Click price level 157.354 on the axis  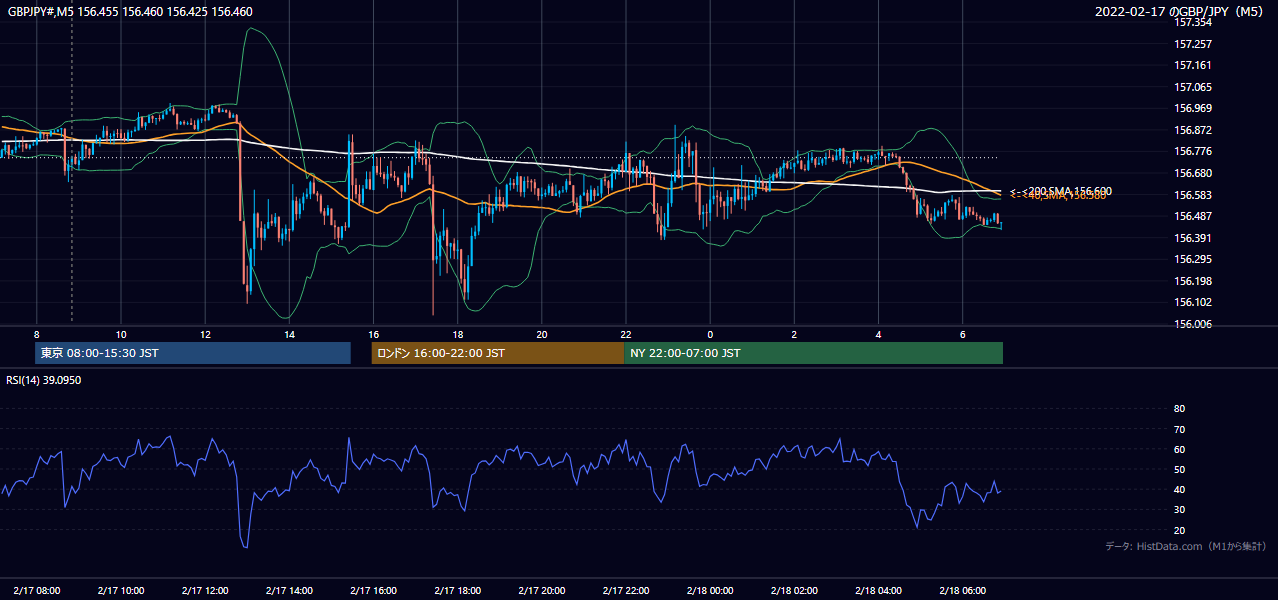tap(1193, 22)
